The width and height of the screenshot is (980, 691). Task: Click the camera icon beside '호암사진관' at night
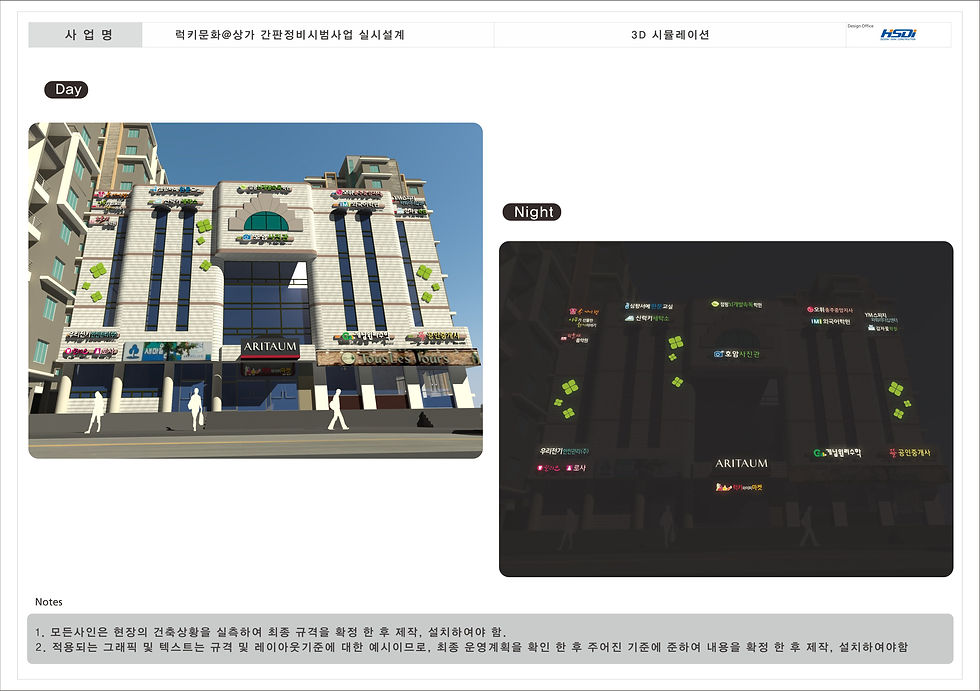click(719, 354)
